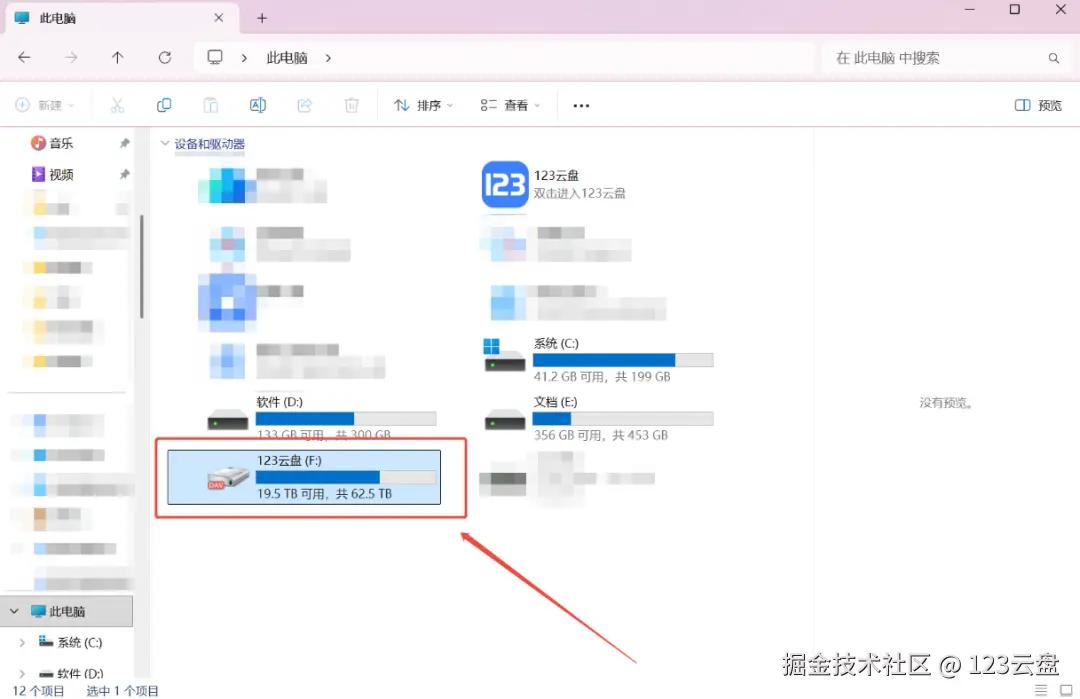Image resolution: width=1080 pixels, height=699 pixels.
Task: Click the Share icon in toolbar
Action: point(304,105)
